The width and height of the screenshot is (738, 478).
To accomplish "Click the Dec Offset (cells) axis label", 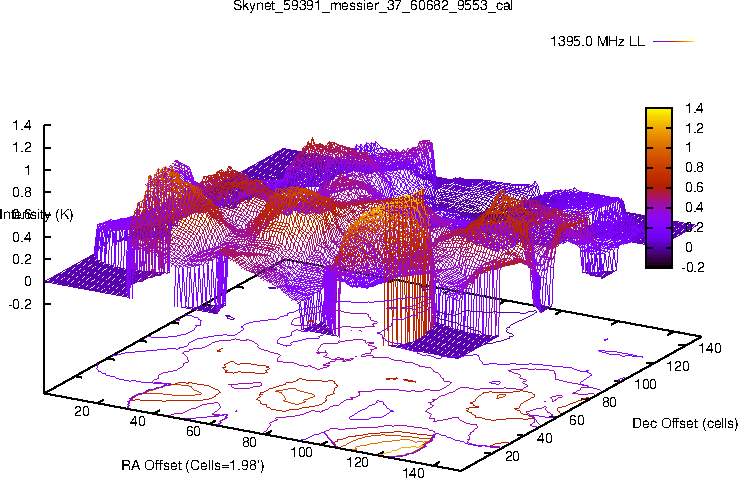I will pyautogui.click(x=685, y=423).
